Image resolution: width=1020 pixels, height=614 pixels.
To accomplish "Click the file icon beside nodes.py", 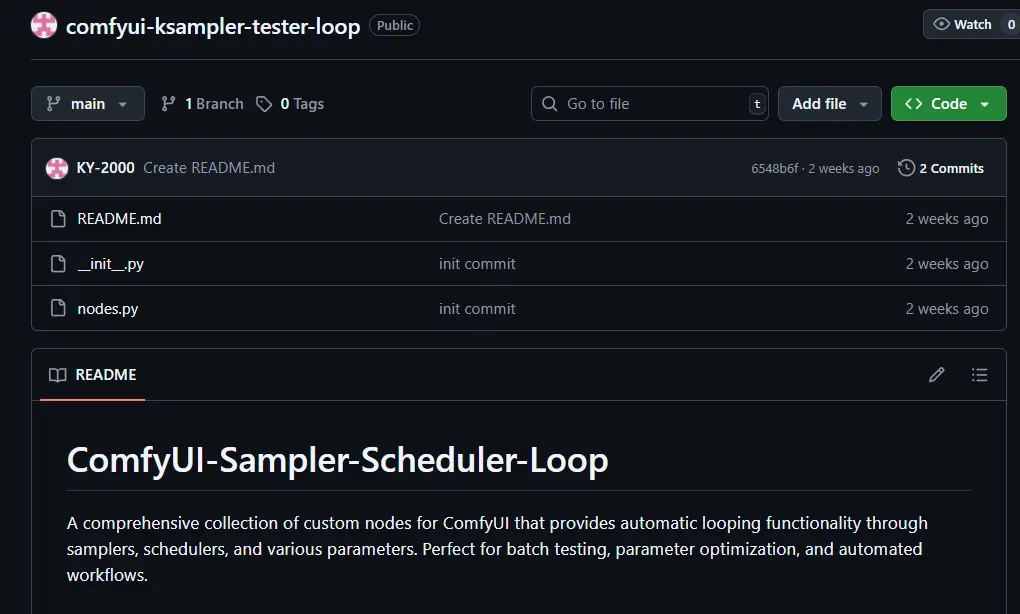I will pos(57,308).
